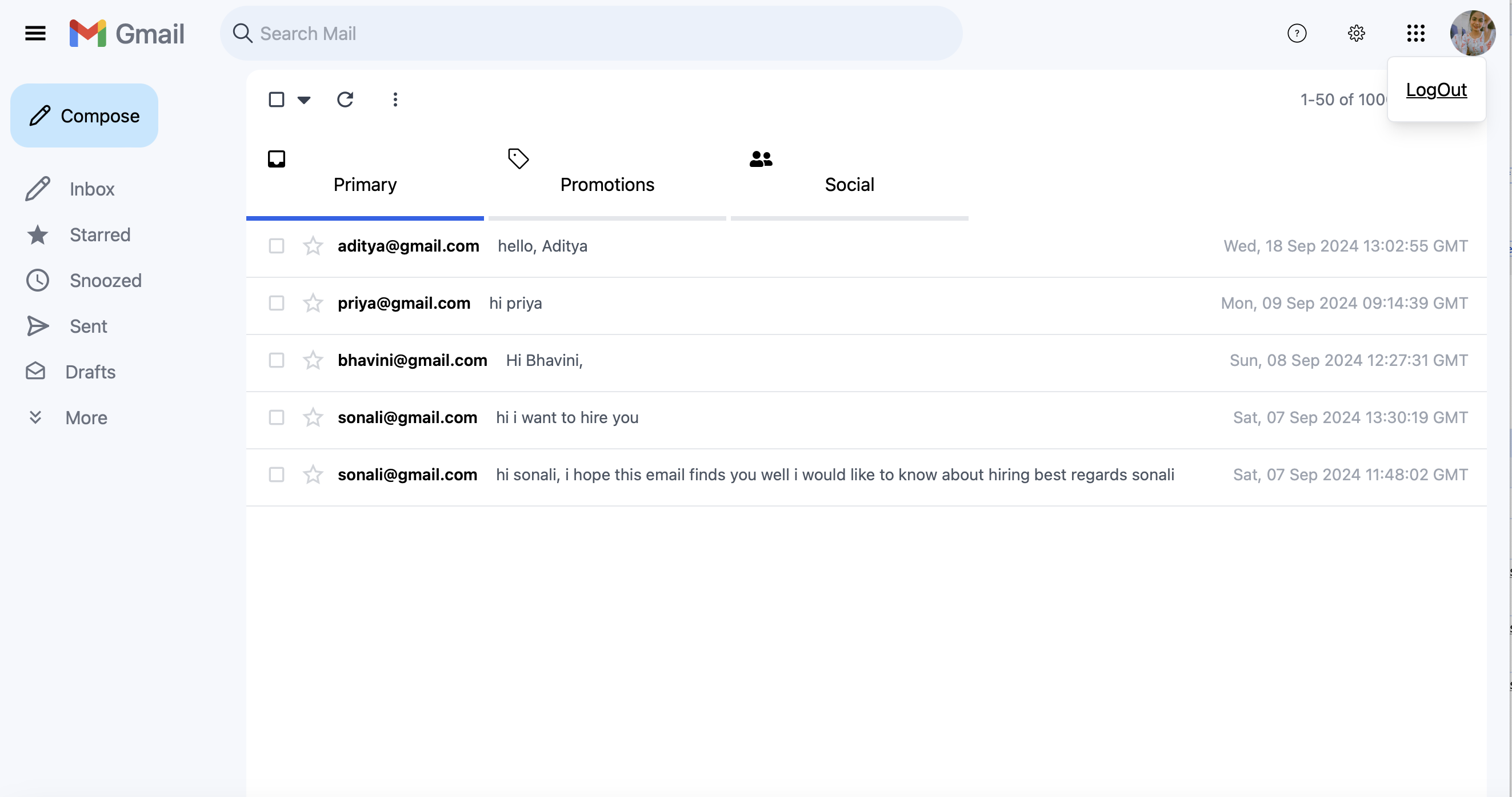Click the search magnifier icon
Image resolution: width=1512 pixels, height=797 pixels.
click(x=242, y=34)
